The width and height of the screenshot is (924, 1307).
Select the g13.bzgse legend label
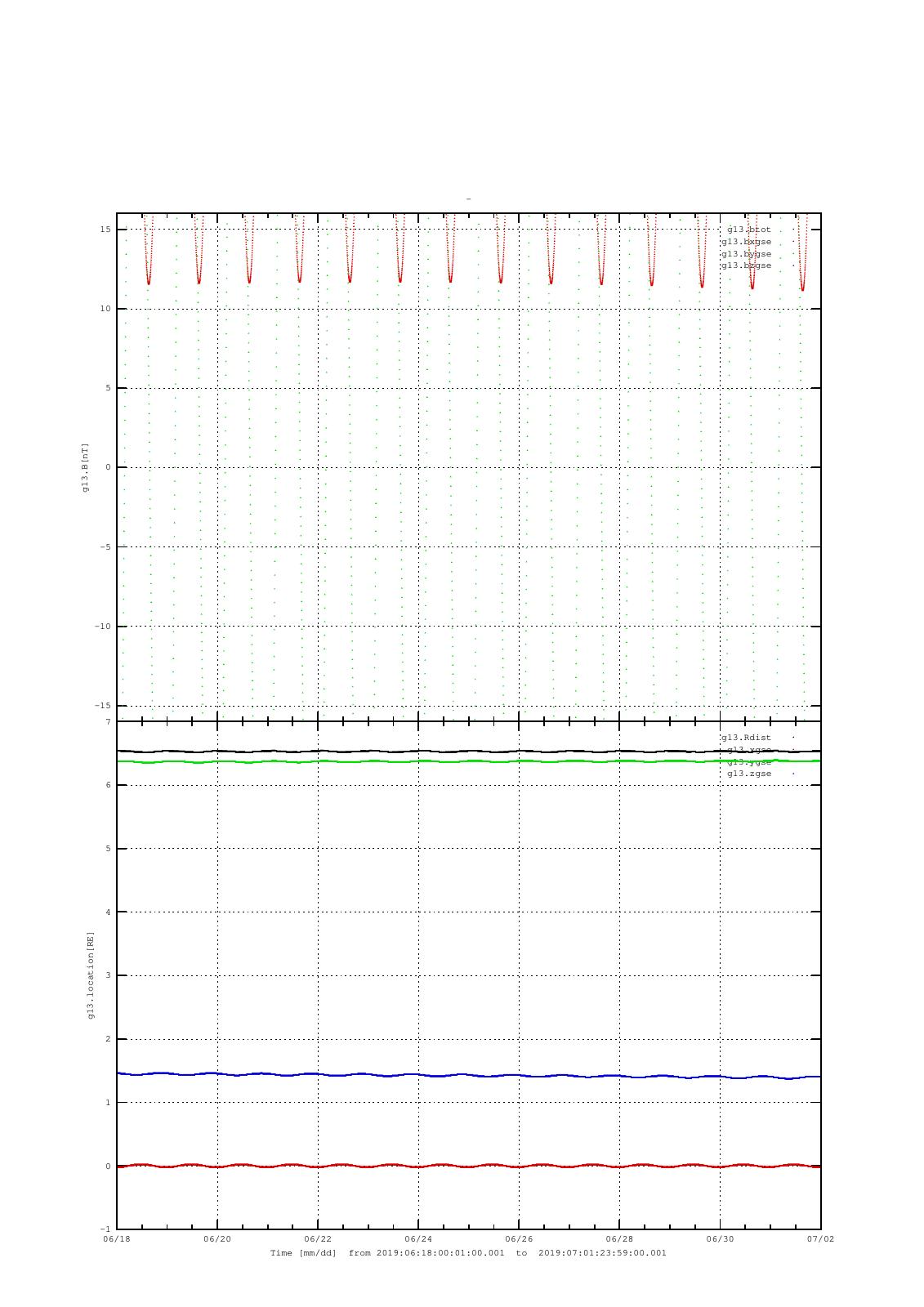[746, 265]
